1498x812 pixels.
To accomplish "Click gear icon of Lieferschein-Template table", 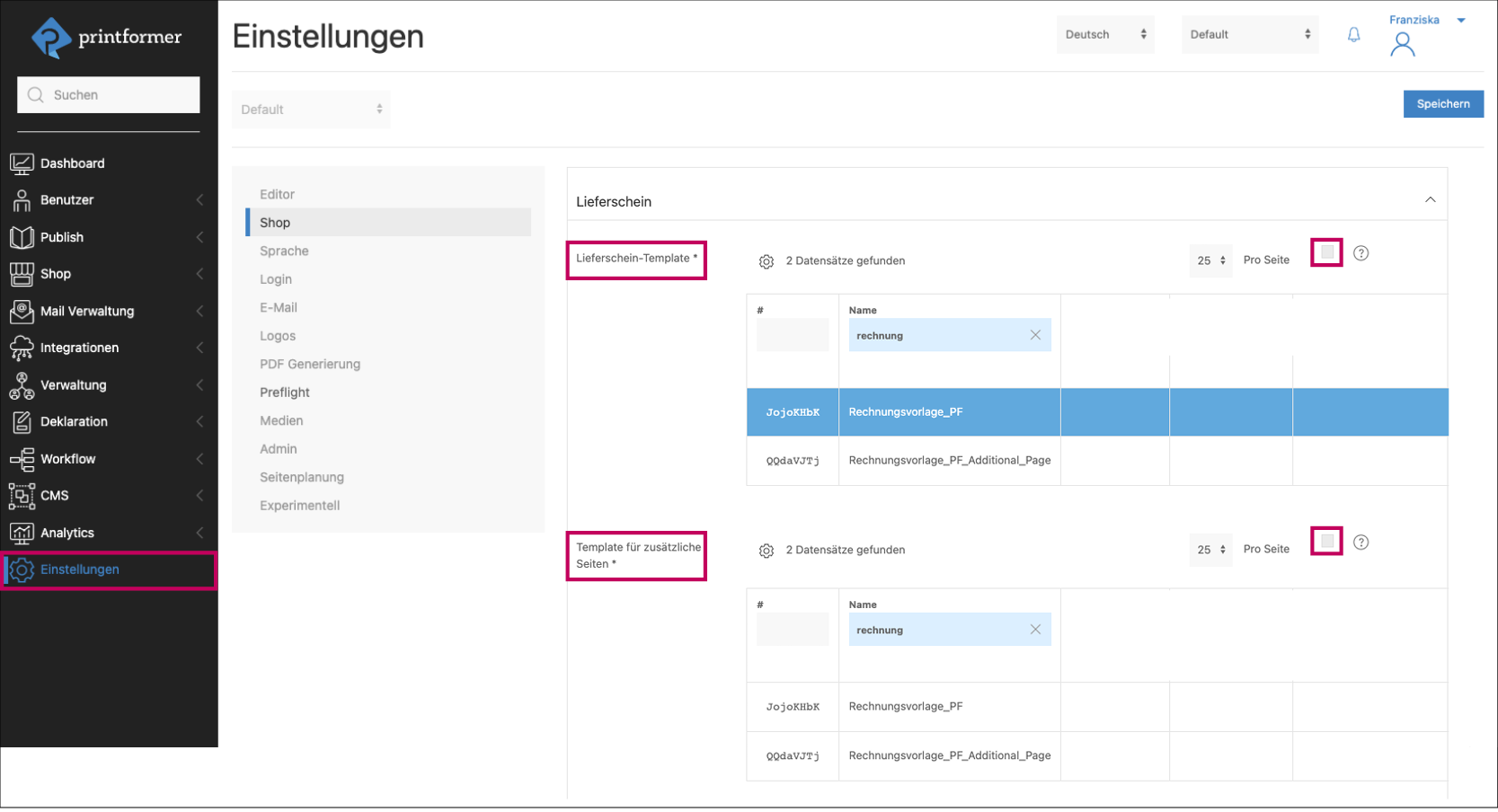I will point(766,261).
